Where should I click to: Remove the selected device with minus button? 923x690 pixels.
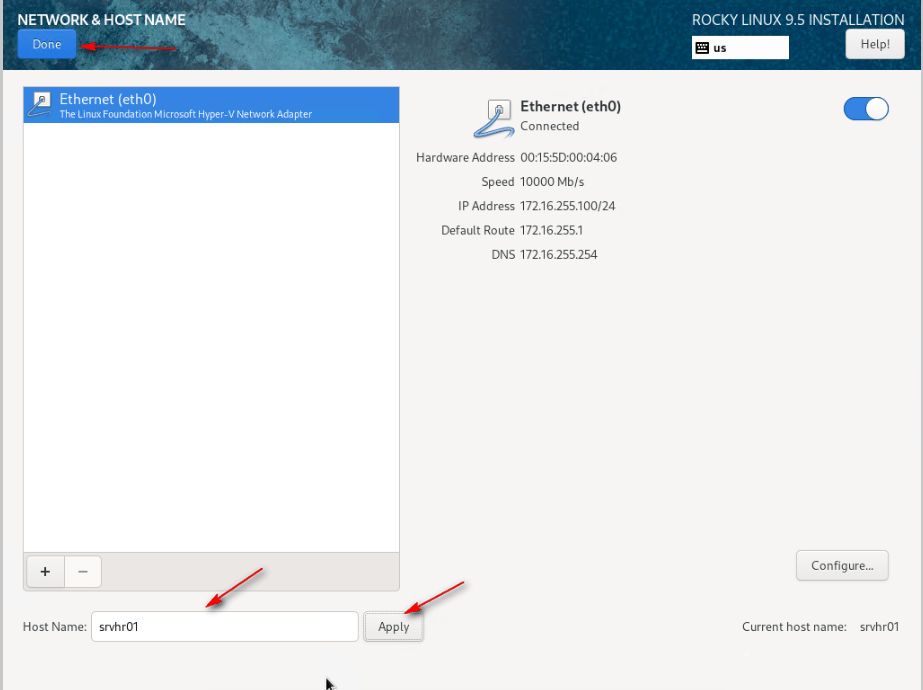point(83,571)
